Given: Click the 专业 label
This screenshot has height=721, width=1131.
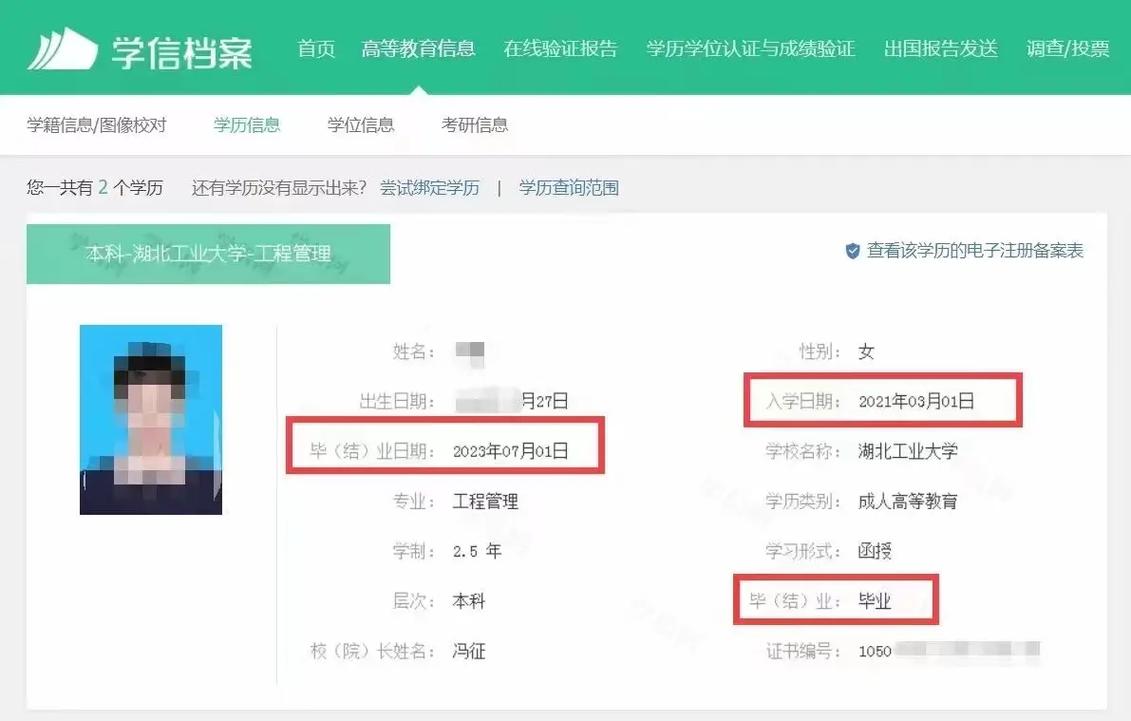Looking at the screenshot, I should [414, 501].
